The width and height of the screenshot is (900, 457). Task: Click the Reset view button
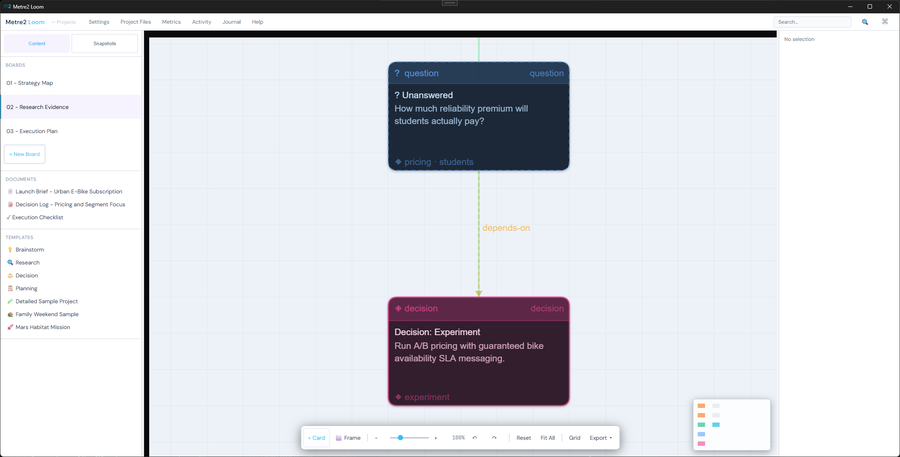point(523,438)
